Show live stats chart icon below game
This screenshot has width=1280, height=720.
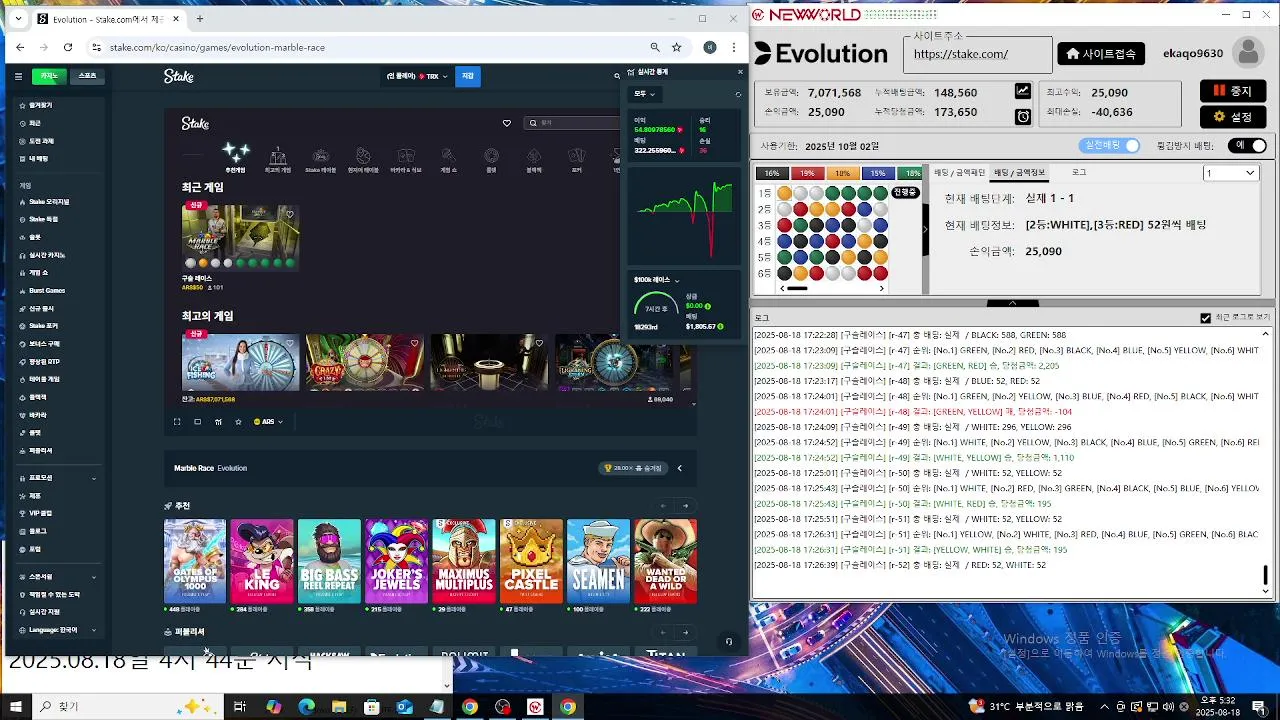tap(218, 422)
